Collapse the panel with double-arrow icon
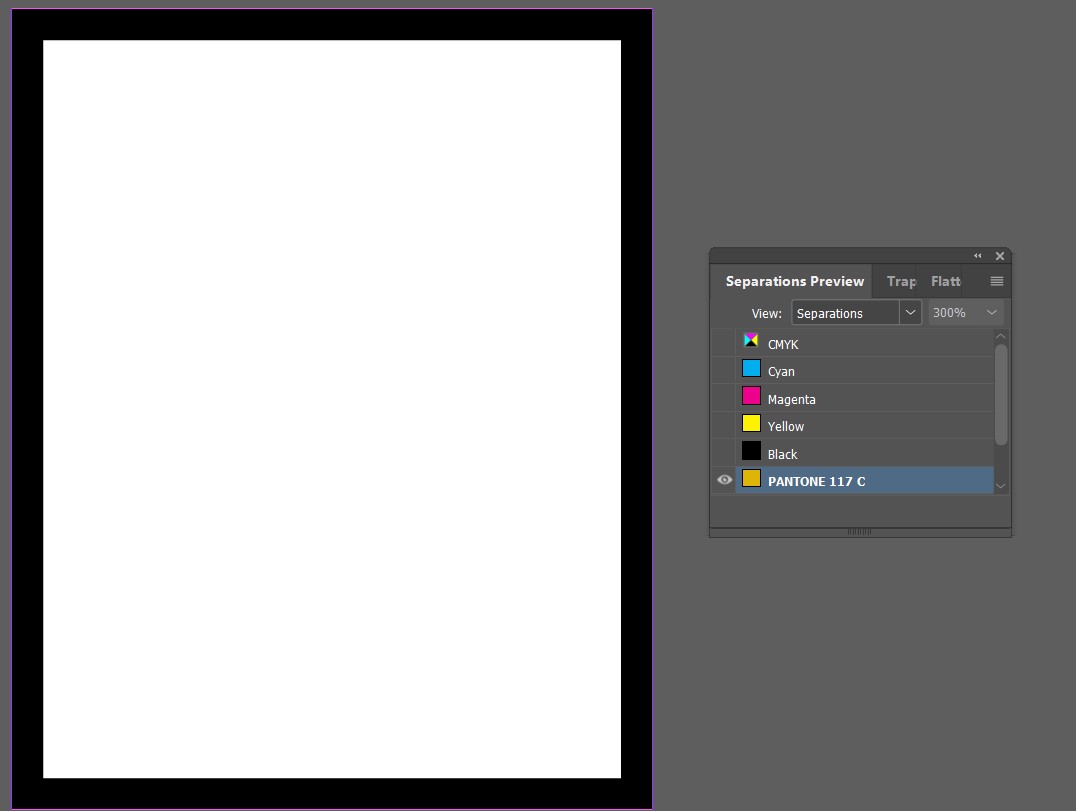 (x=978, y=256)
